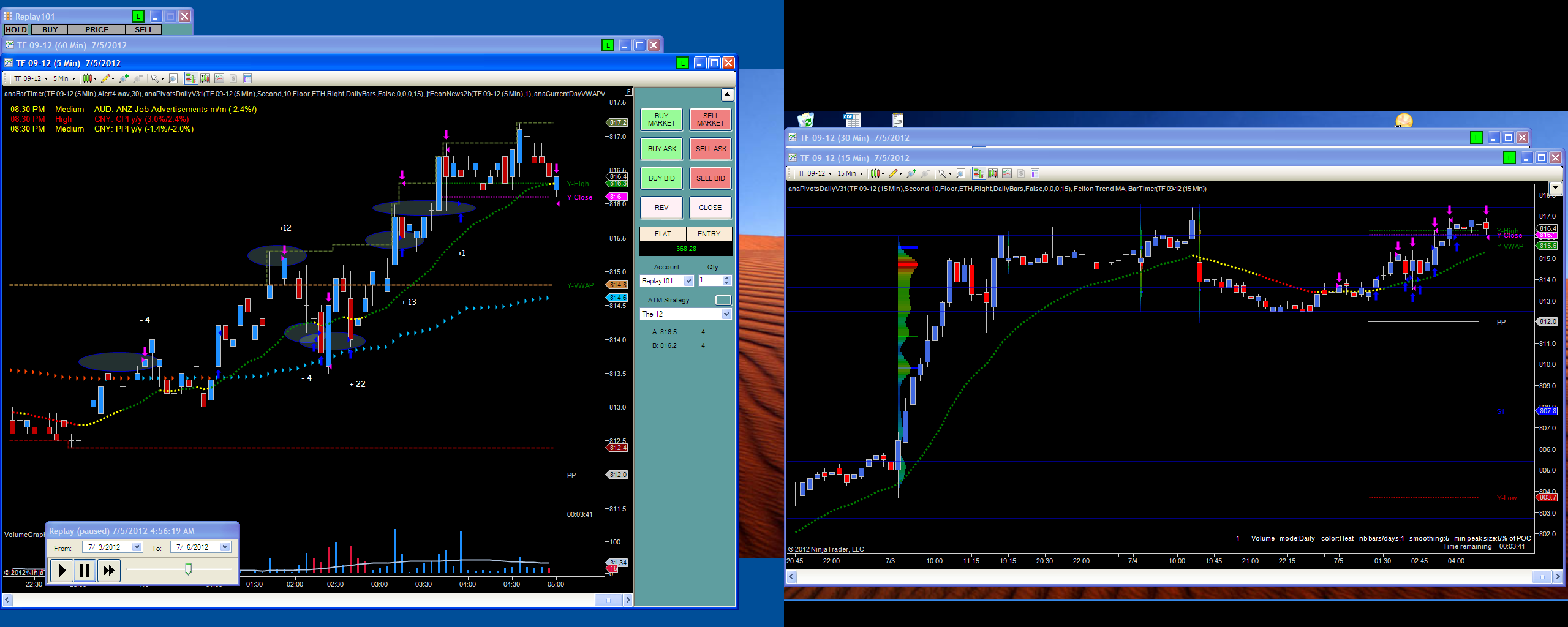Click the Strategies dollar-sheet icon in 5 Min chart
This screenshot has height=627, width=1568.
coord(233,78)
